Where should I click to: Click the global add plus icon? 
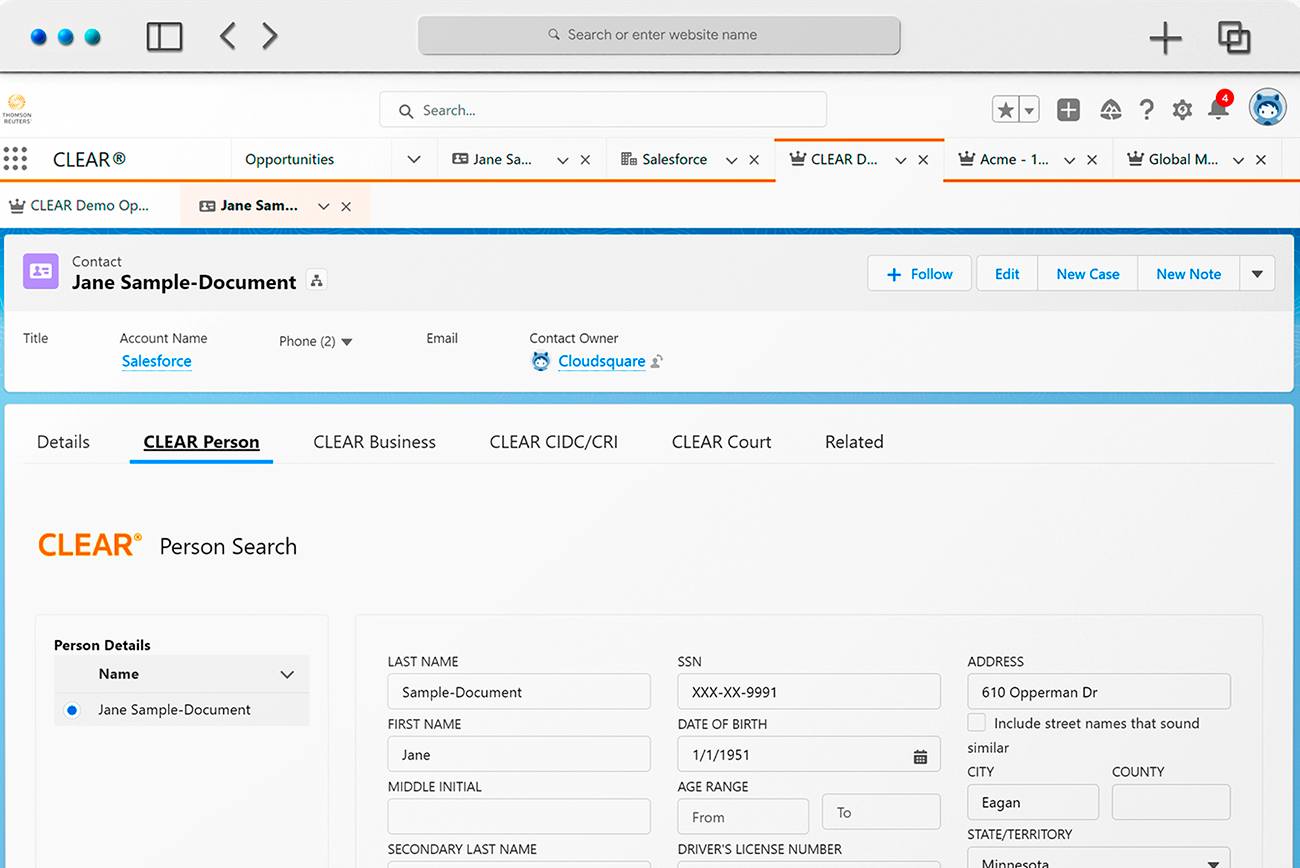1068,110
